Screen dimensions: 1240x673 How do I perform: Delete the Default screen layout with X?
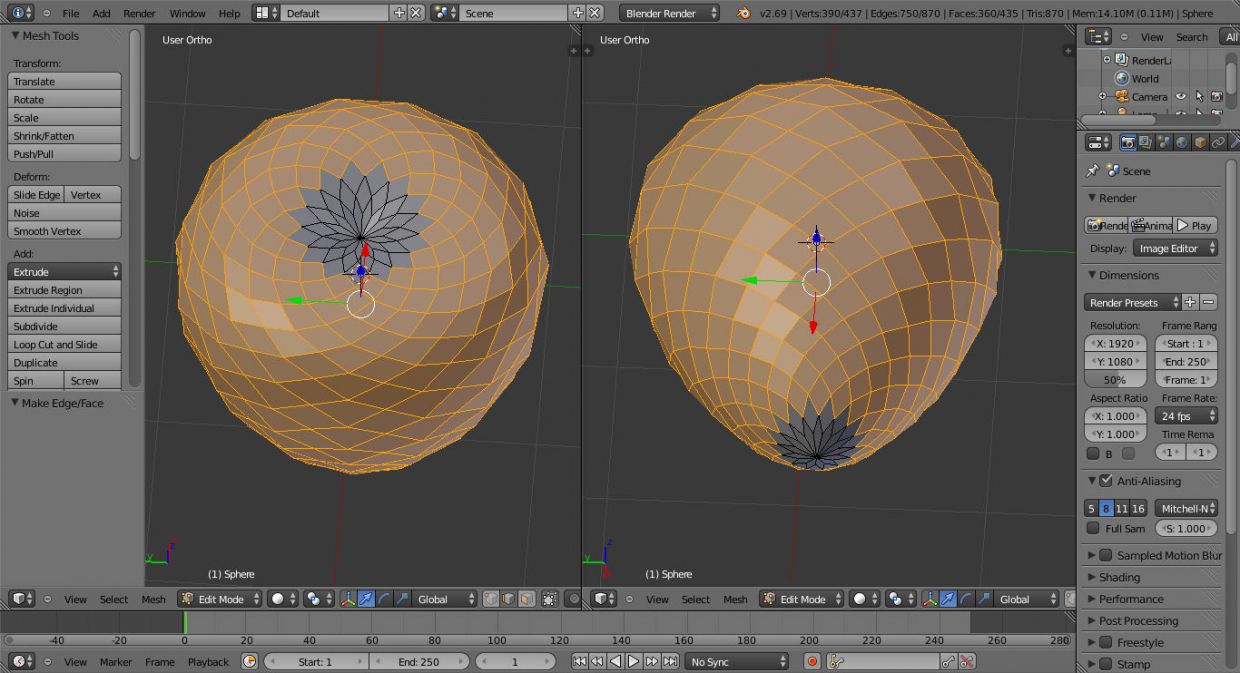click(x=416, y=13)
